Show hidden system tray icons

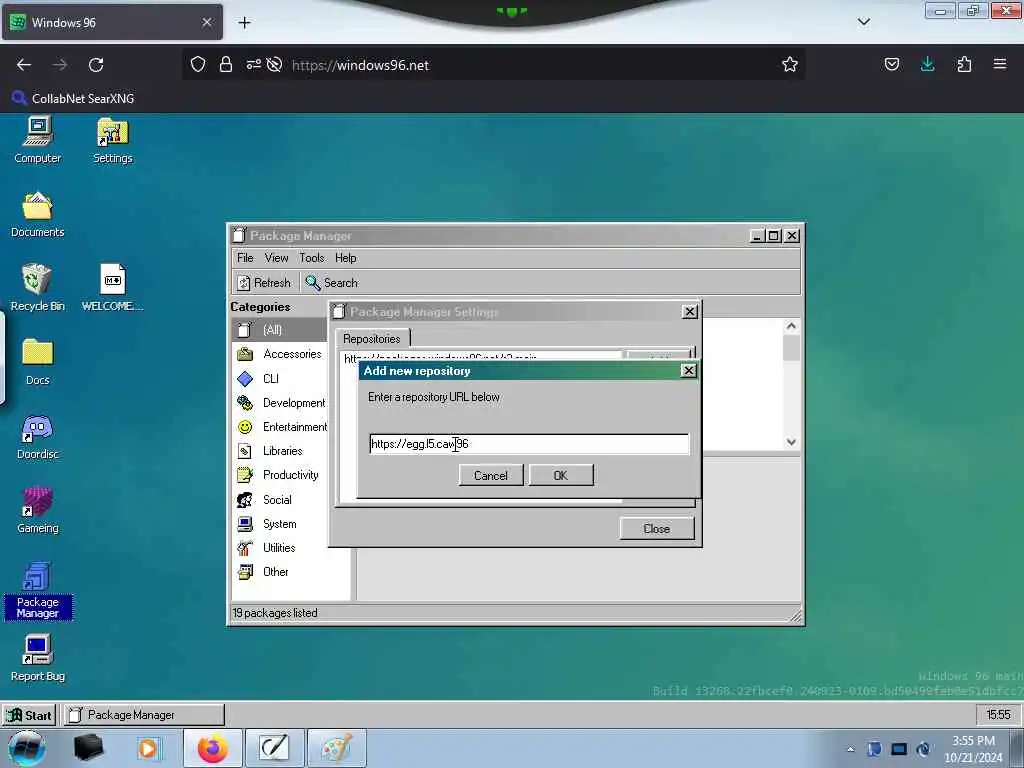pyautogui.click(x=850, y=750)
